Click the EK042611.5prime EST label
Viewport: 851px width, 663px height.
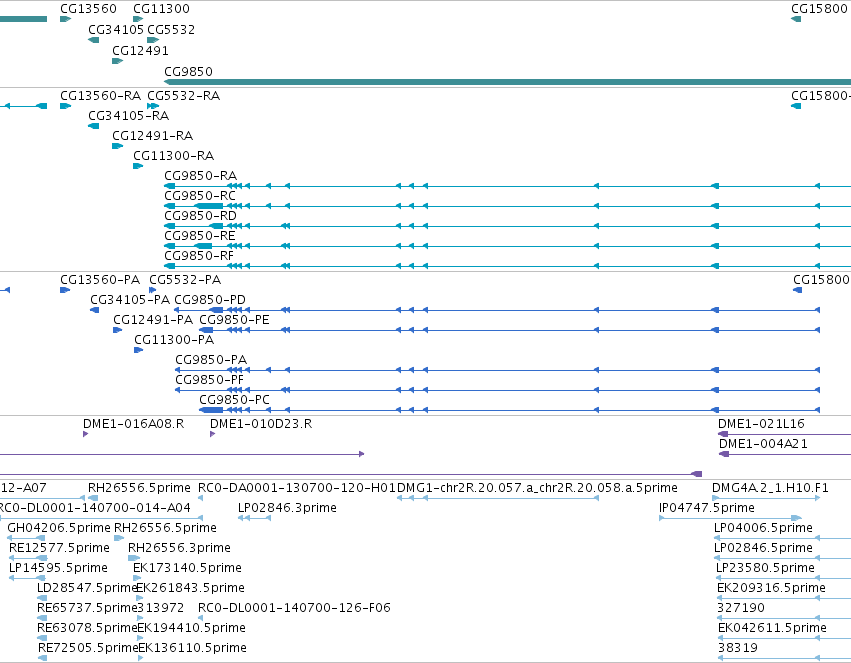(x=772, y=628)
